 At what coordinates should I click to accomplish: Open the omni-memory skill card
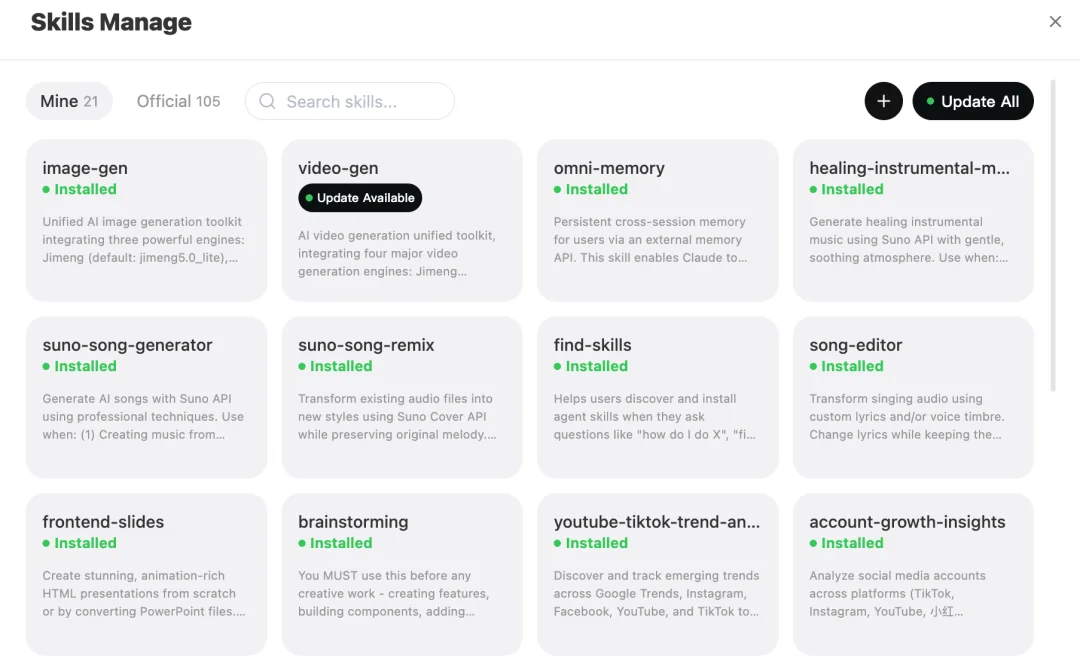657,220
